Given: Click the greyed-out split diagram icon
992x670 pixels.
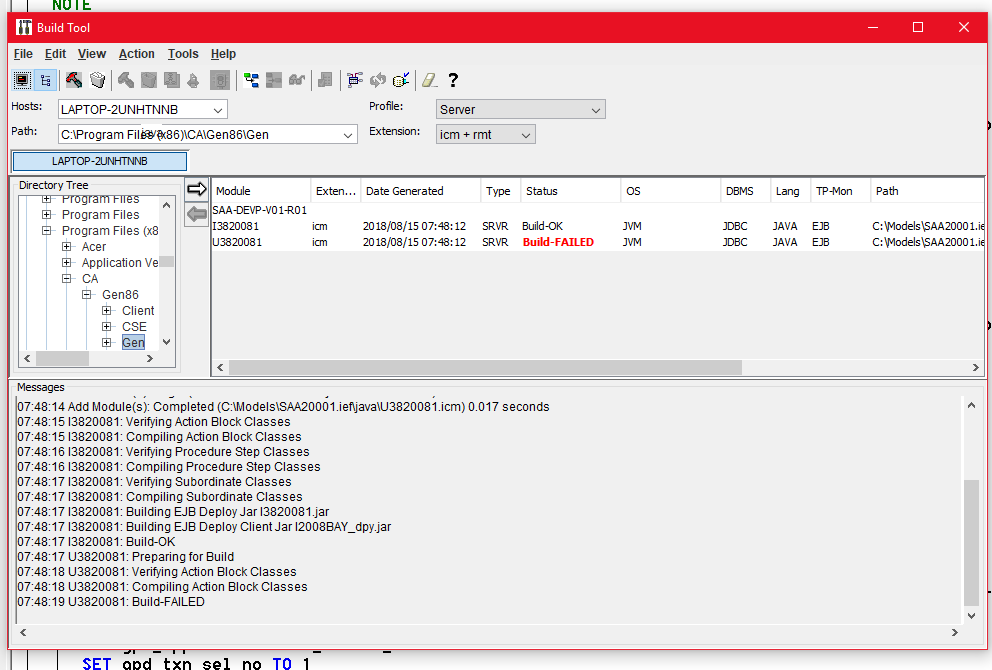Looking at the screenshot, I should click(x=274, y=80).
